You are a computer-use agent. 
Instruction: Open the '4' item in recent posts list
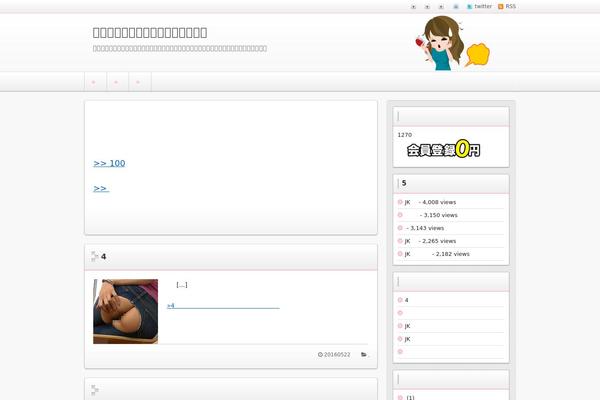click(x=406, y=300)
